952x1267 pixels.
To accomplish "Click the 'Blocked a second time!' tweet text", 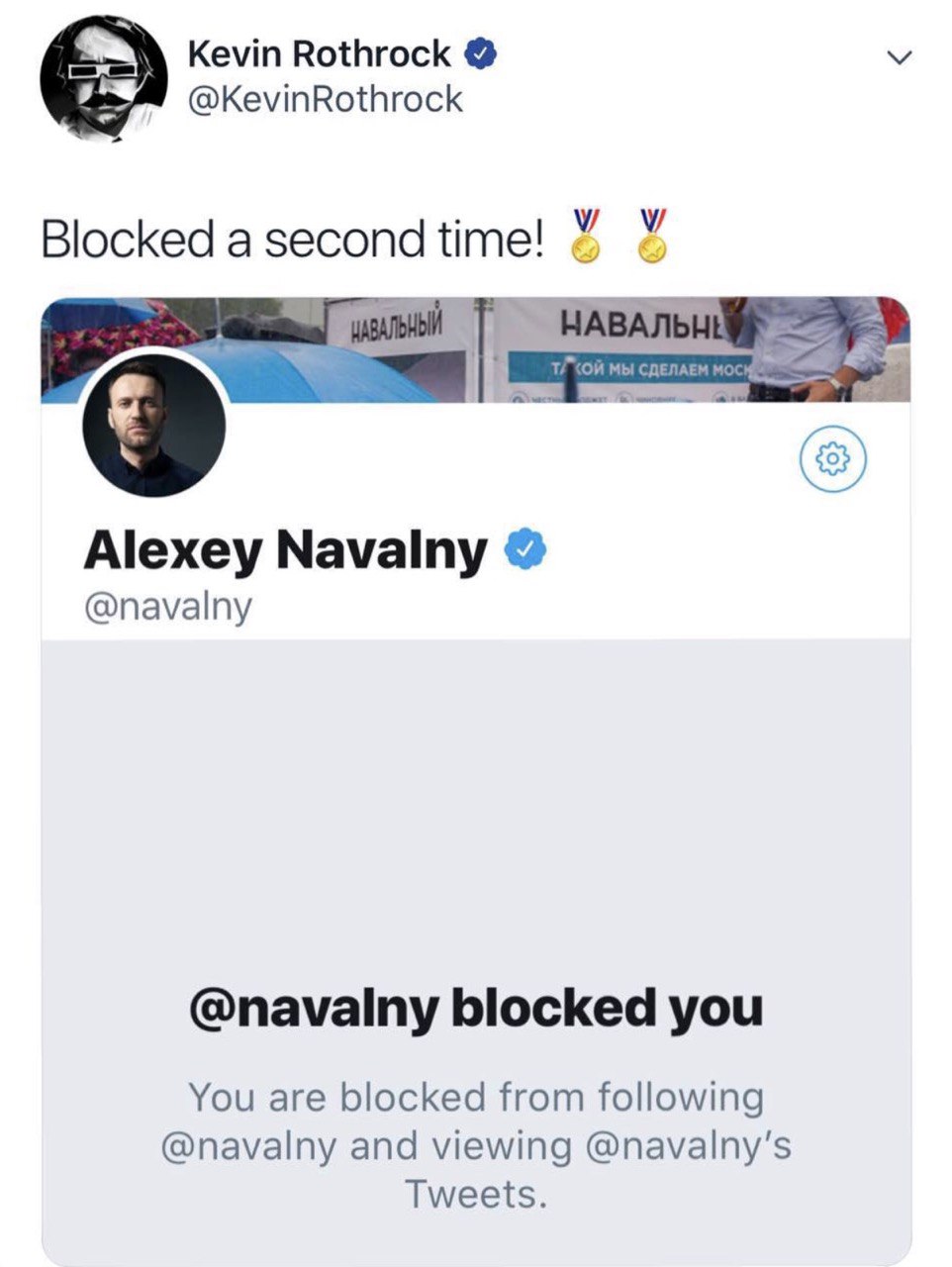I will [292, 240].
